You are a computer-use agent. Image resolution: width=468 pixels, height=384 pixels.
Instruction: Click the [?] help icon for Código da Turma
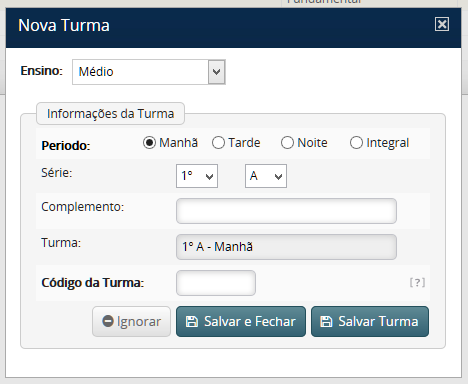(417, 283)
